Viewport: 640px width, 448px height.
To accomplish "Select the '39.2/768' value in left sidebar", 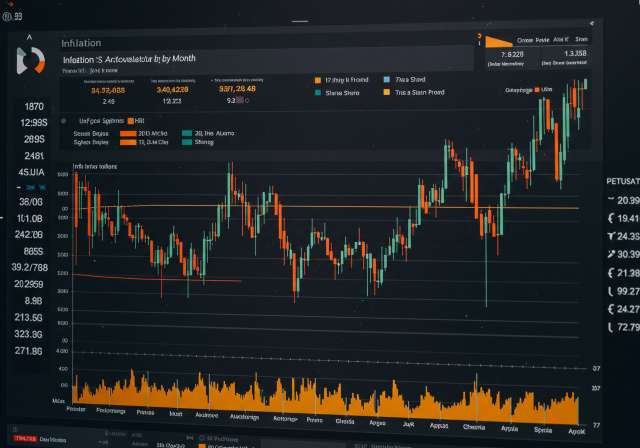I will pos(32,267).
